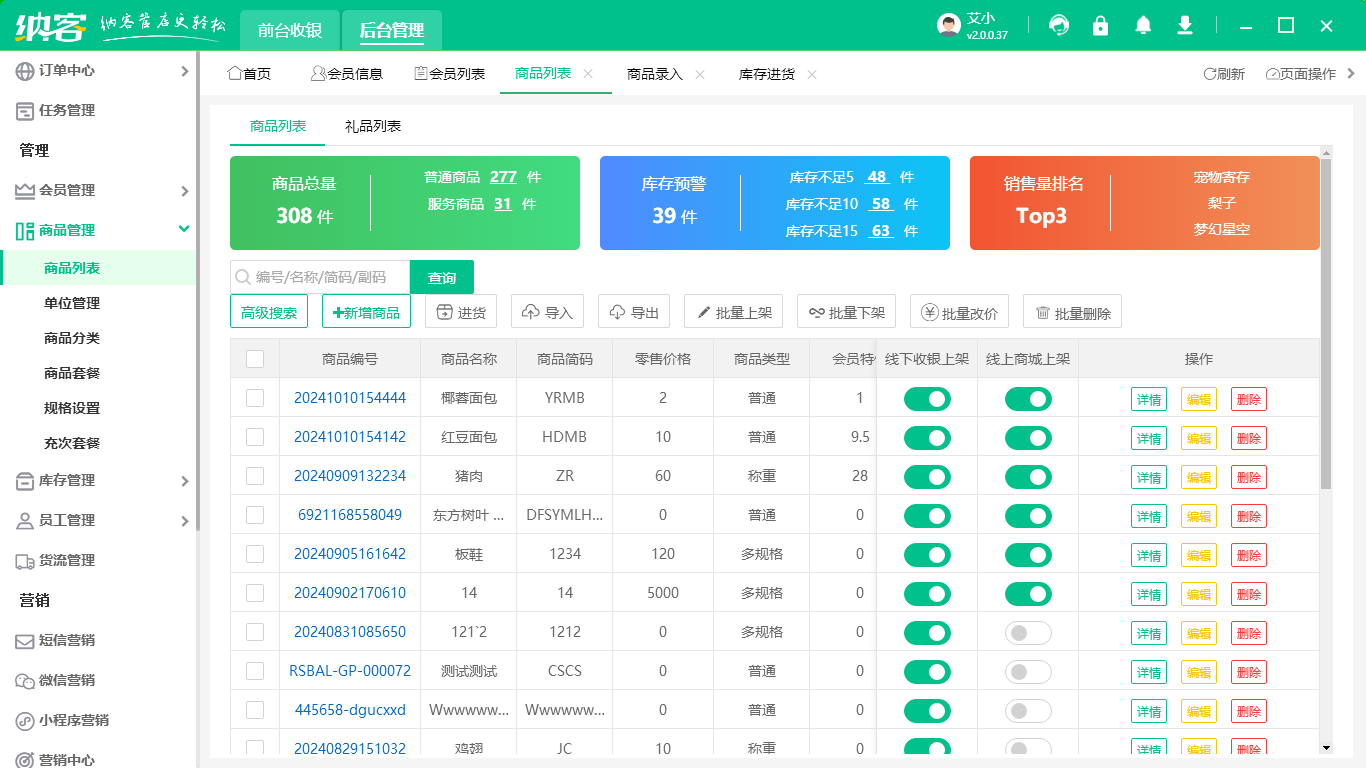1366x768 pixels.
Task: Toggle 线上商城上架 for 椰蓉面包
Action: (x=1028, y=399)
